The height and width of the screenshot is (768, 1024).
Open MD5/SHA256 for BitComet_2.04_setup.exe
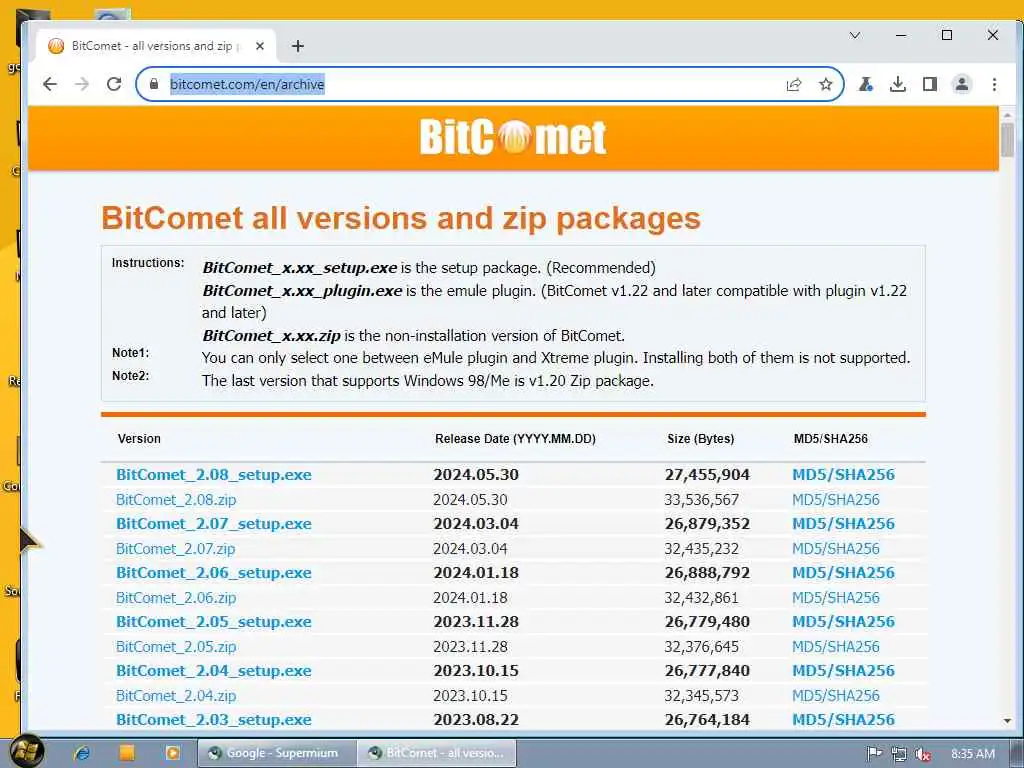pos(843,671)
